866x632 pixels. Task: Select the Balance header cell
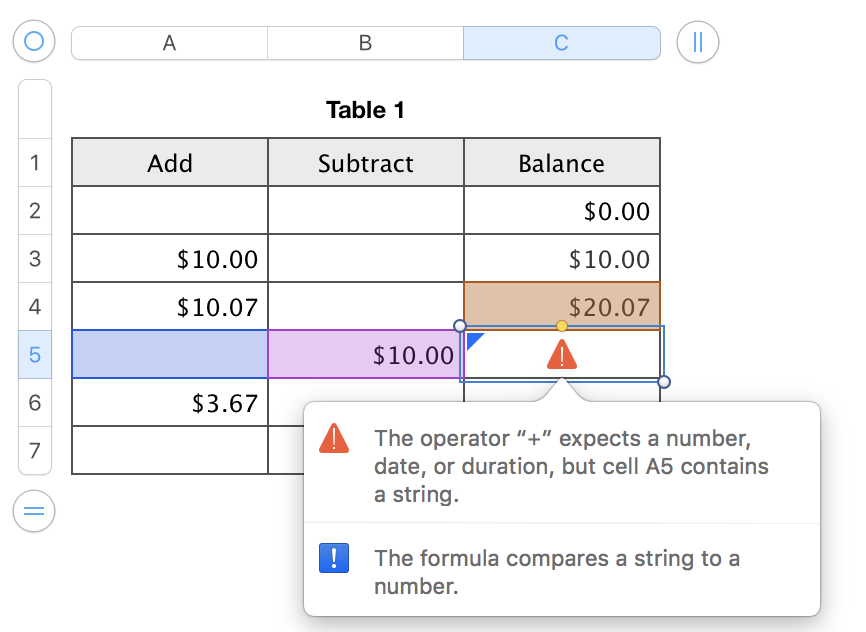pos(561,163)
